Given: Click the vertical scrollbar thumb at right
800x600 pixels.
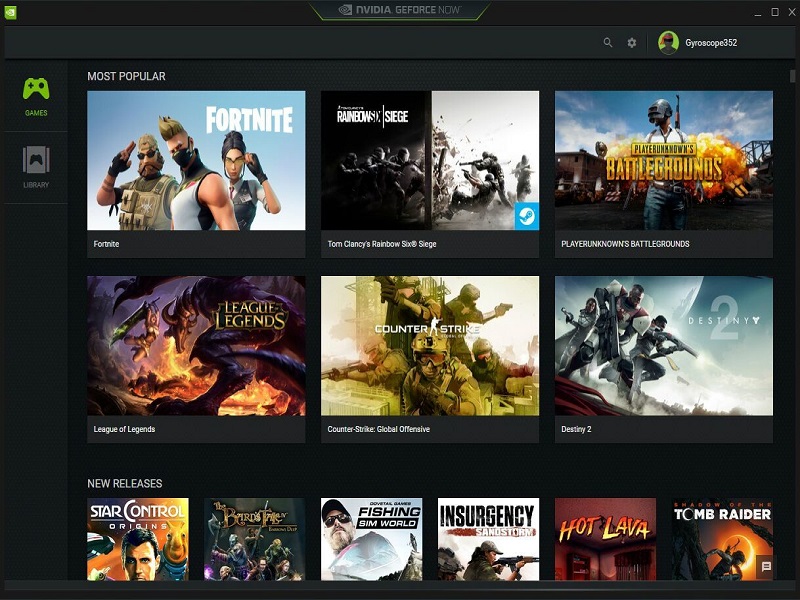Looking at the screenshot, I should coord(792,76).
